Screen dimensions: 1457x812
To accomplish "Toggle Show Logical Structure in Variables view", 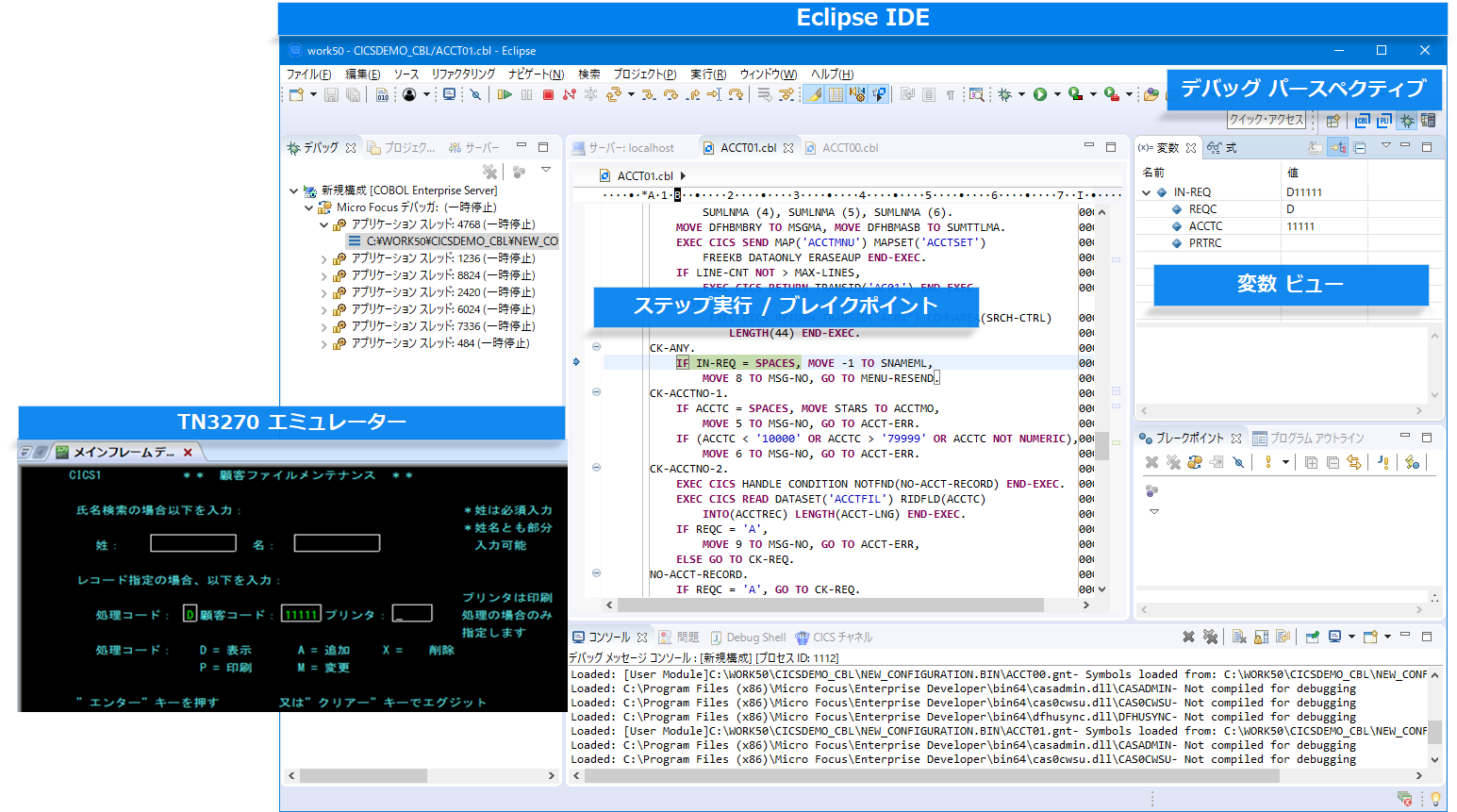I will click(x=1337, y=147).
